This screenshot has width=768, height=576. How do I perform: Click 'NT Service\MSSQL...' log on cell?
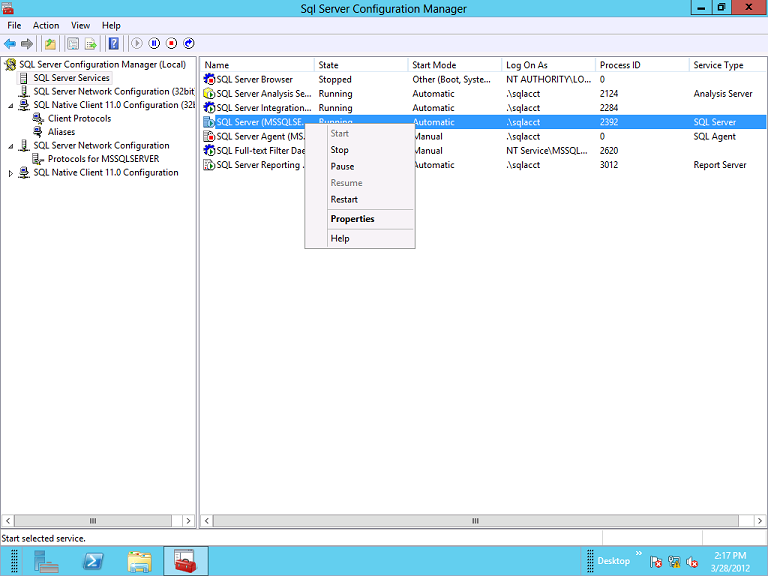pos(547,150)
